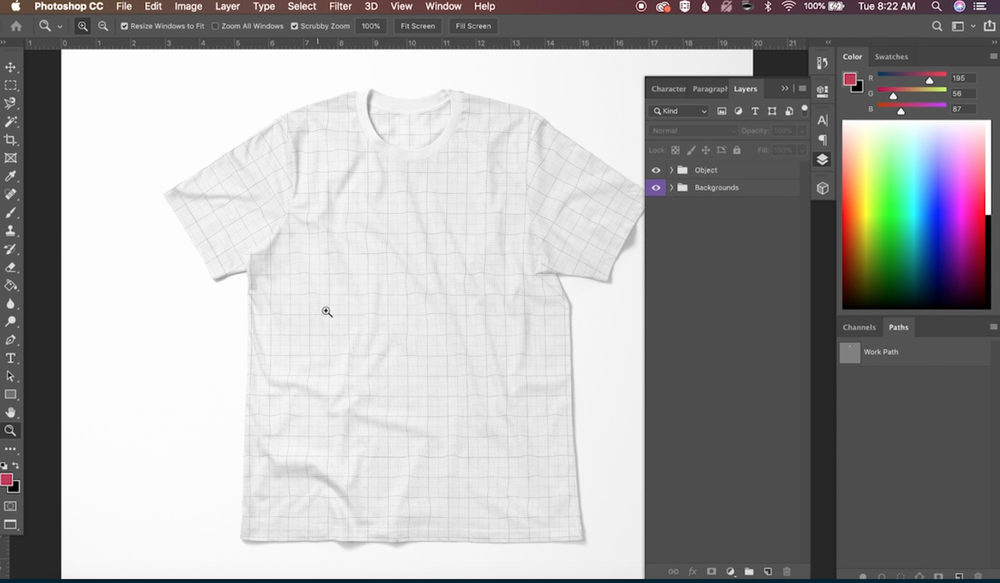Select the Hand tool

pyautogui.click(x=10, y=413)
